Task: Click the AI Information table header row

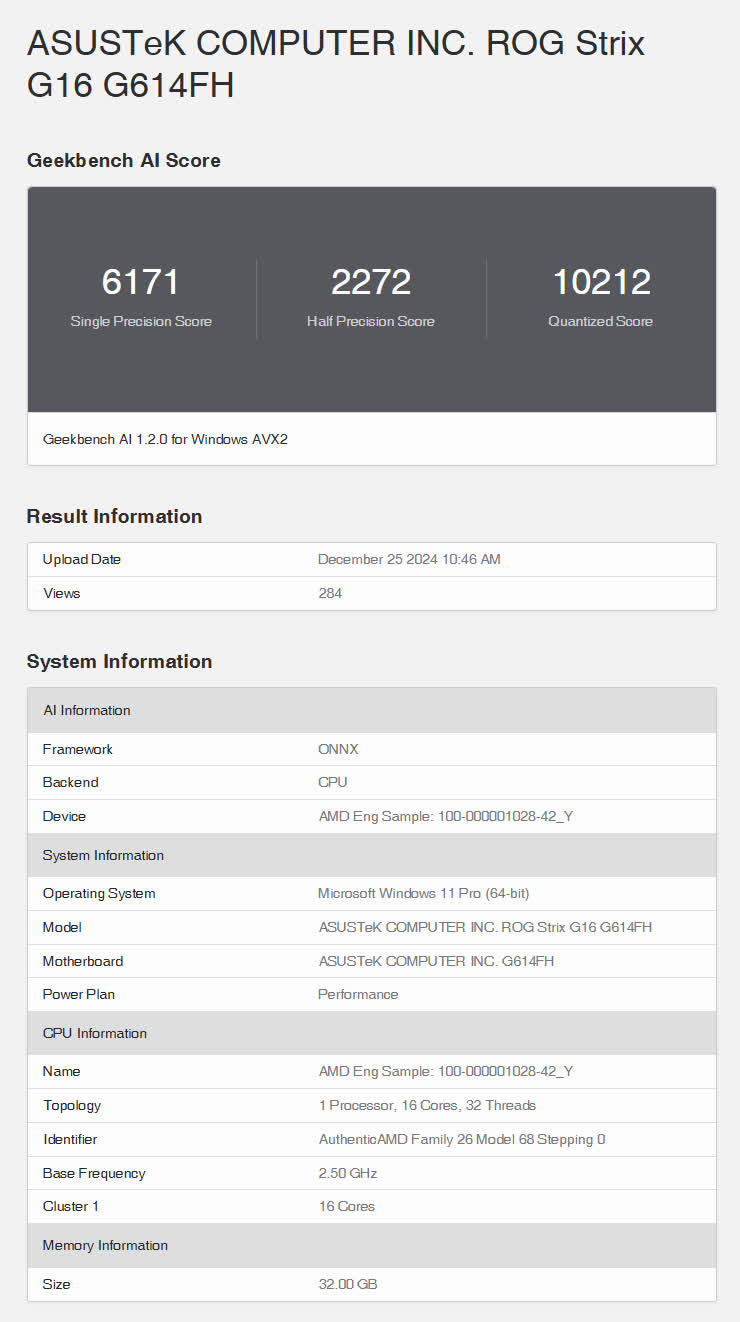Action: click(371, 710)
